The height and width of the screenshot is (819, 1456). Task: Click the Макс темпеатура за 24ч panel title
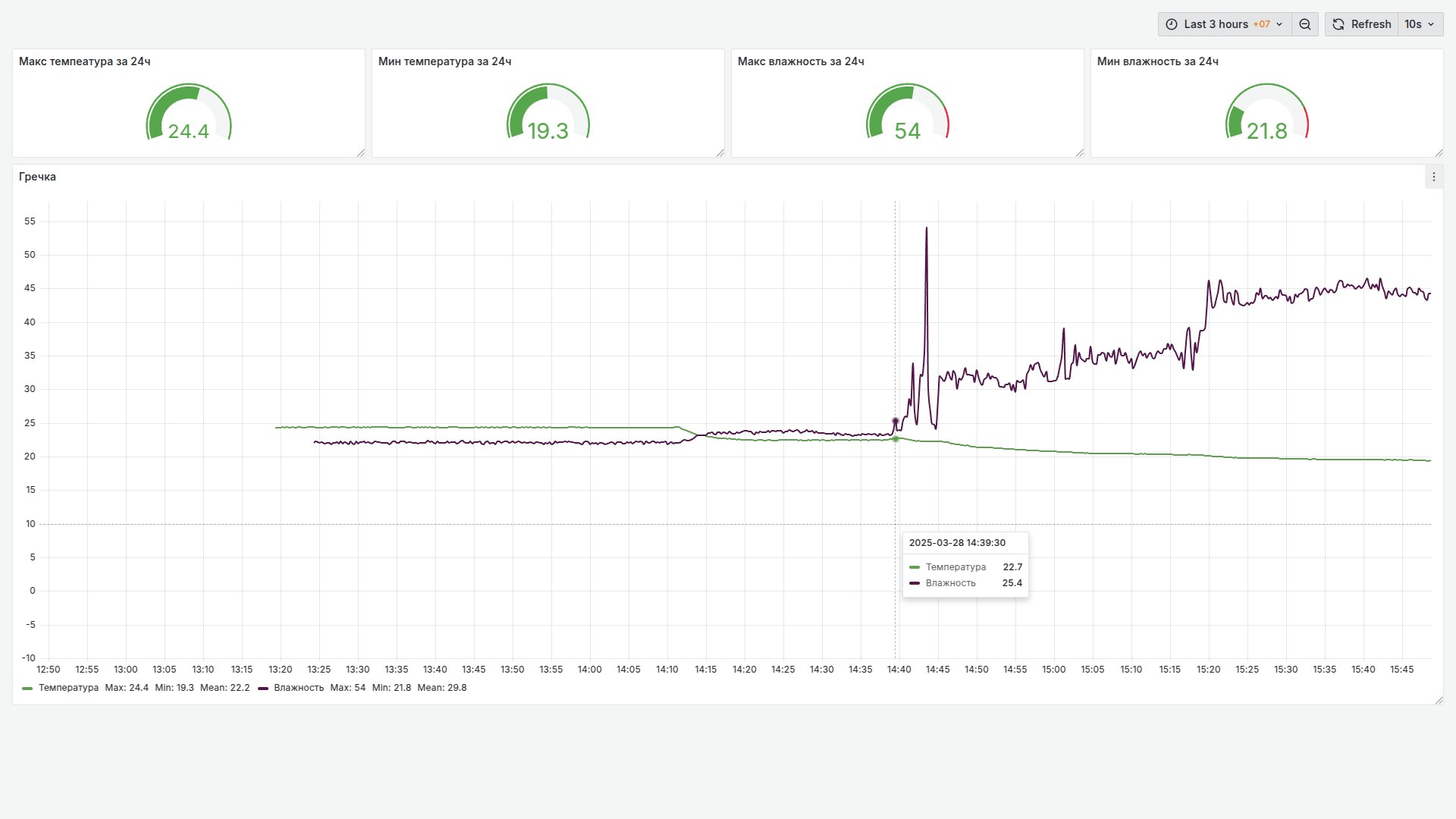tap(84, 61)
